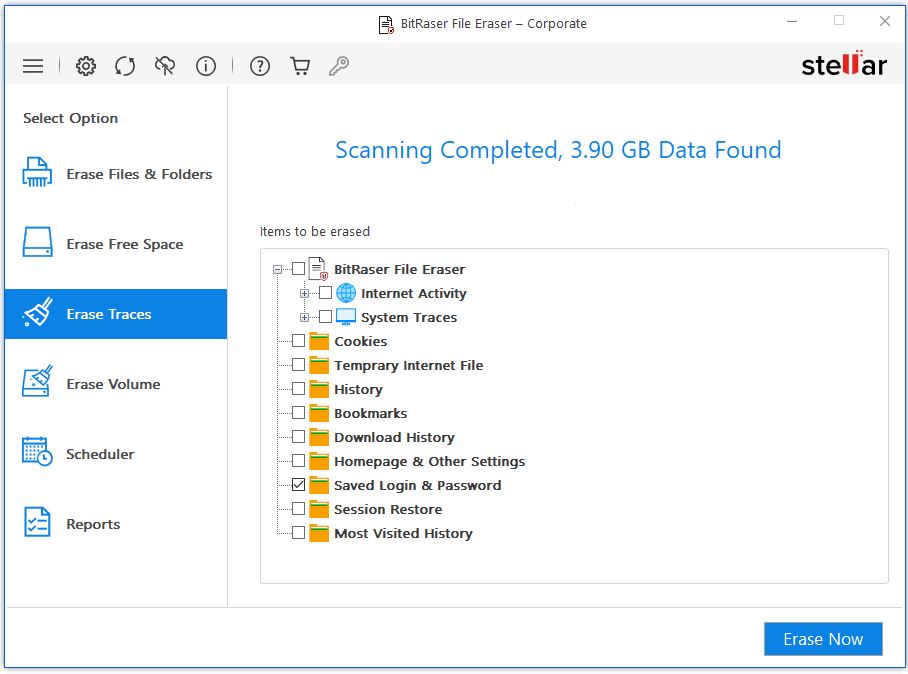The height and width of the screenshot is (674, 908).
Task: Click the drive-brush icon for Erase Volume
Action: 38,381
